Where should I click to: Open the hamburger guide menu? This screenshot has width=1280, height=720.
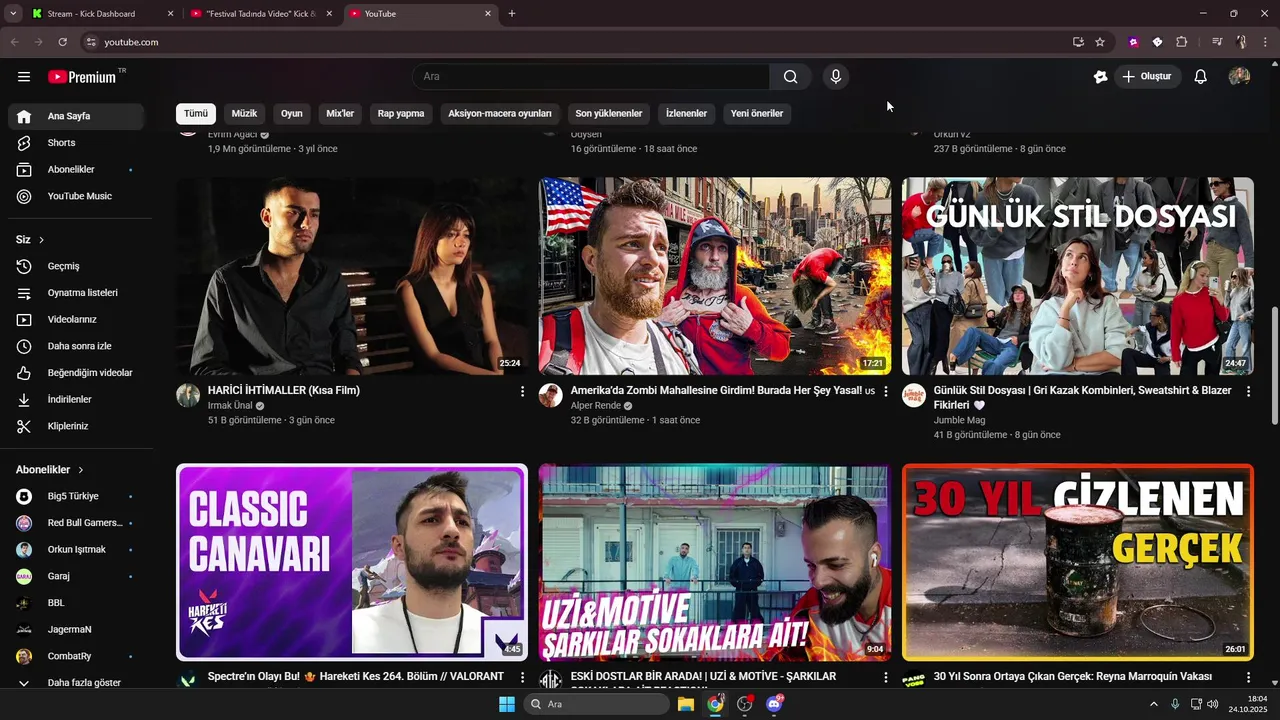[x=24, y=77]
